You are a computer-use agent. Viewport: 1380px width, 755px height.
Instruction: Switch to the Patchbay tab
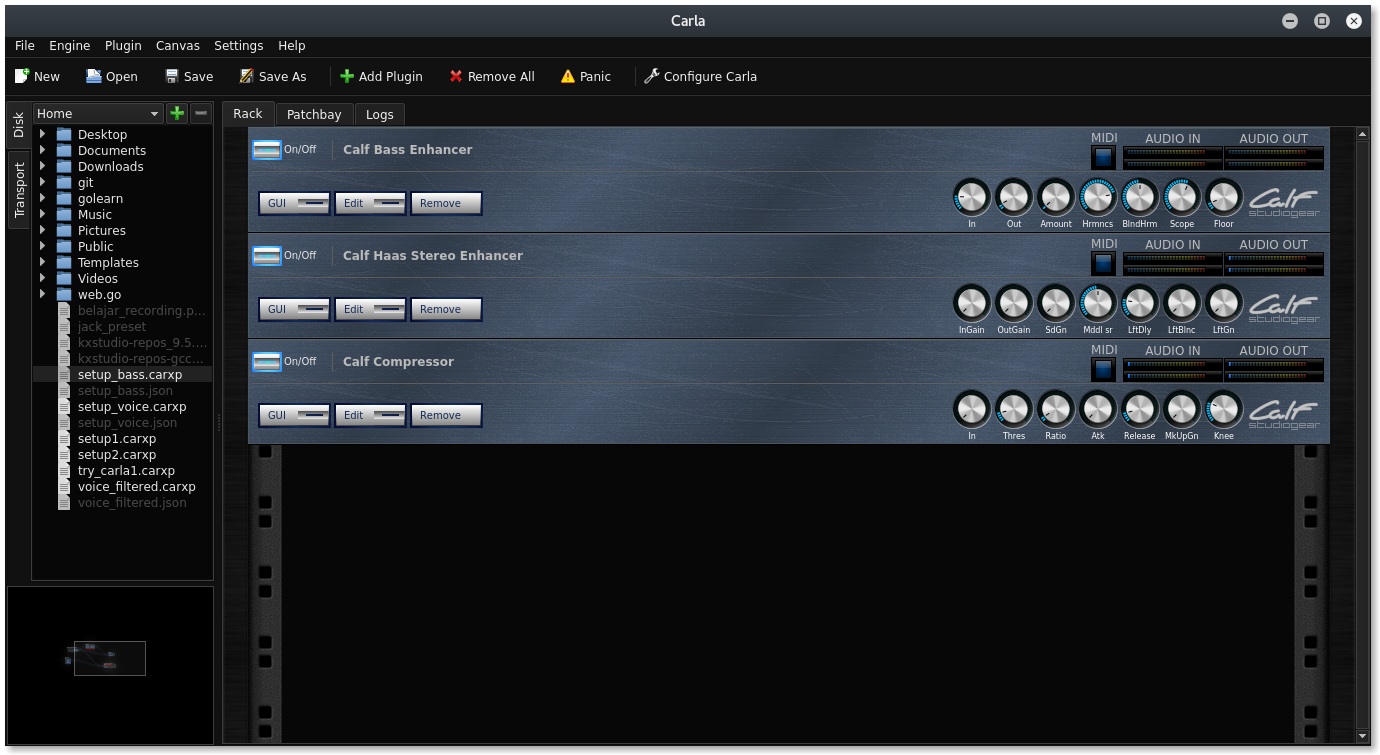click(313, 114)
